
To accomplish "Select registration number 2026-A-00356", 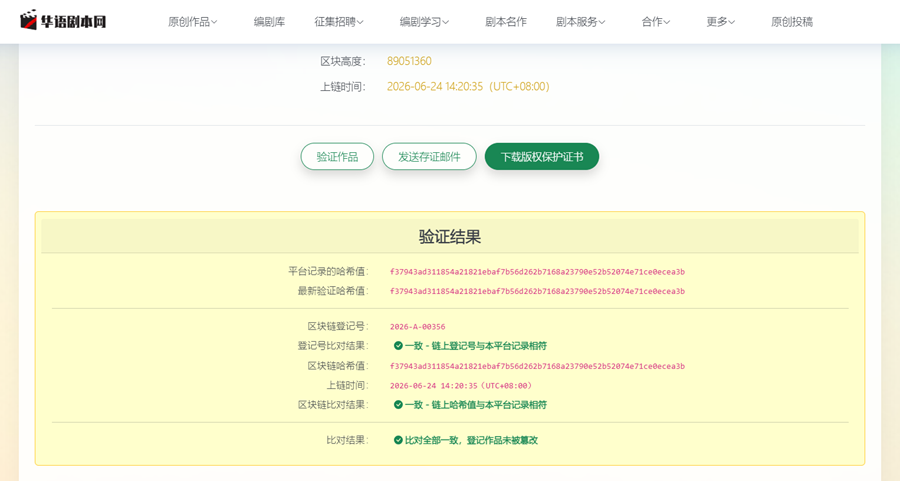I will click(417, 327).
